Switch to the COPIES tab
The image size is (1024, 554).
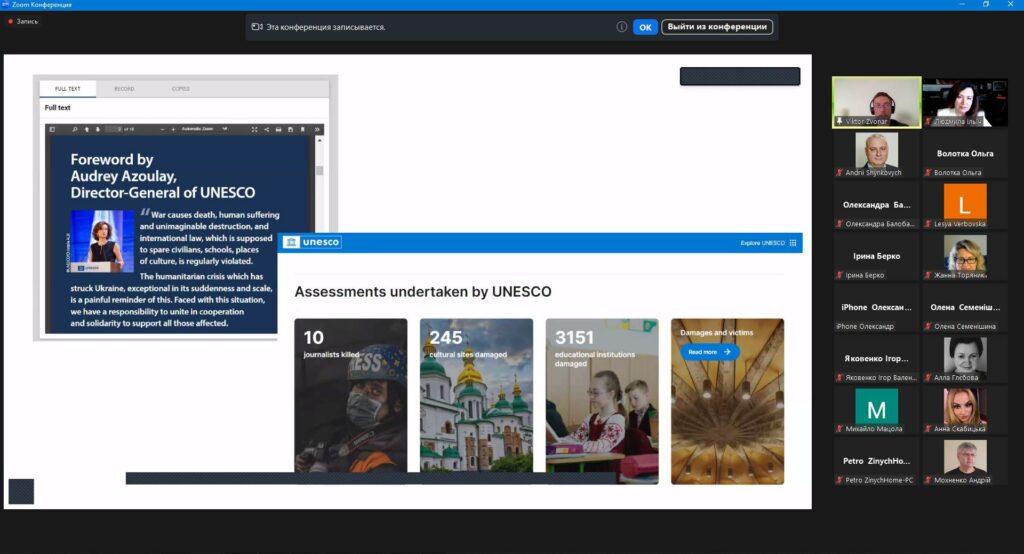pyautogui.click(x=181, y=89)
